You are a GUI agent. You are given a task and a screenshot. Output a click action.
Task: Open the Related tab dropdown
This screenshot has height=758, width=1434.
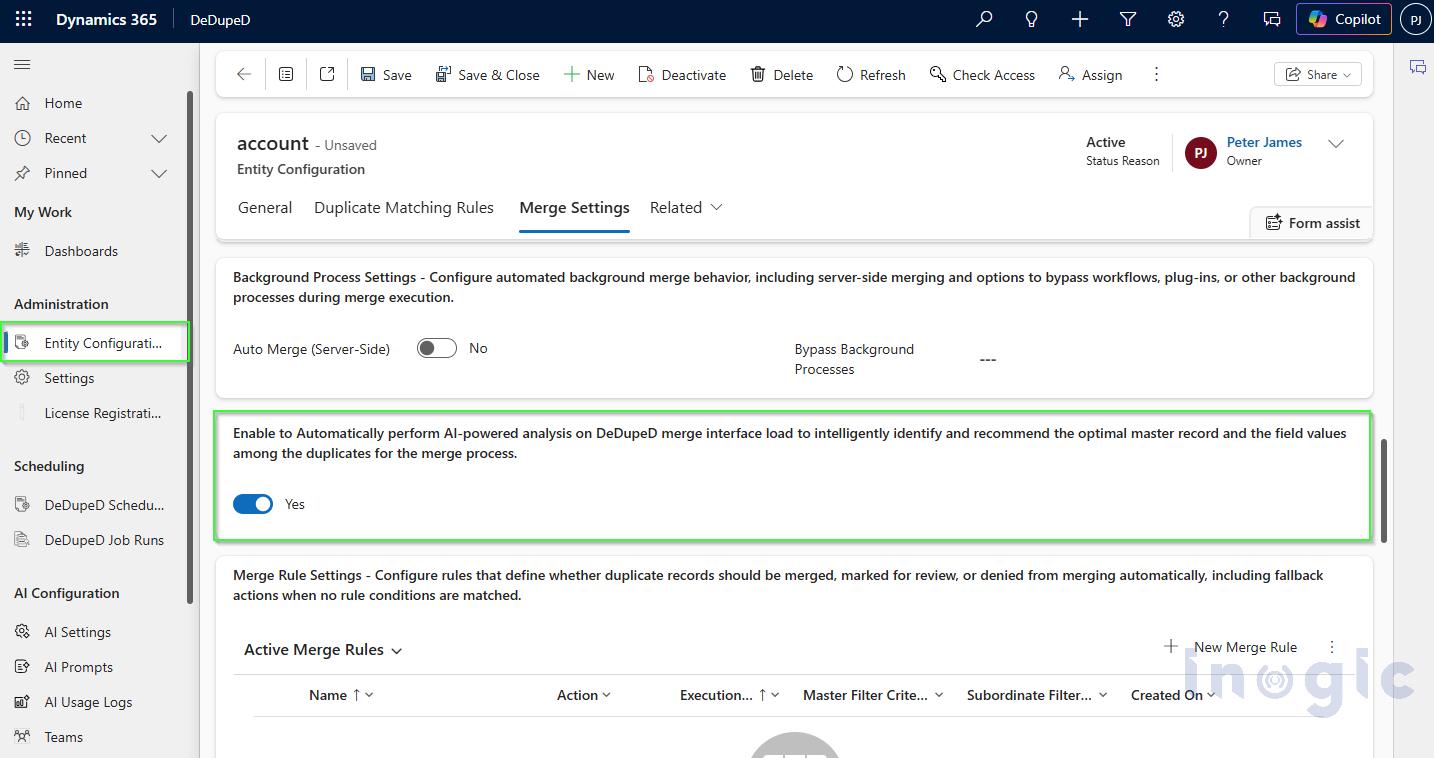coord(686,208)
